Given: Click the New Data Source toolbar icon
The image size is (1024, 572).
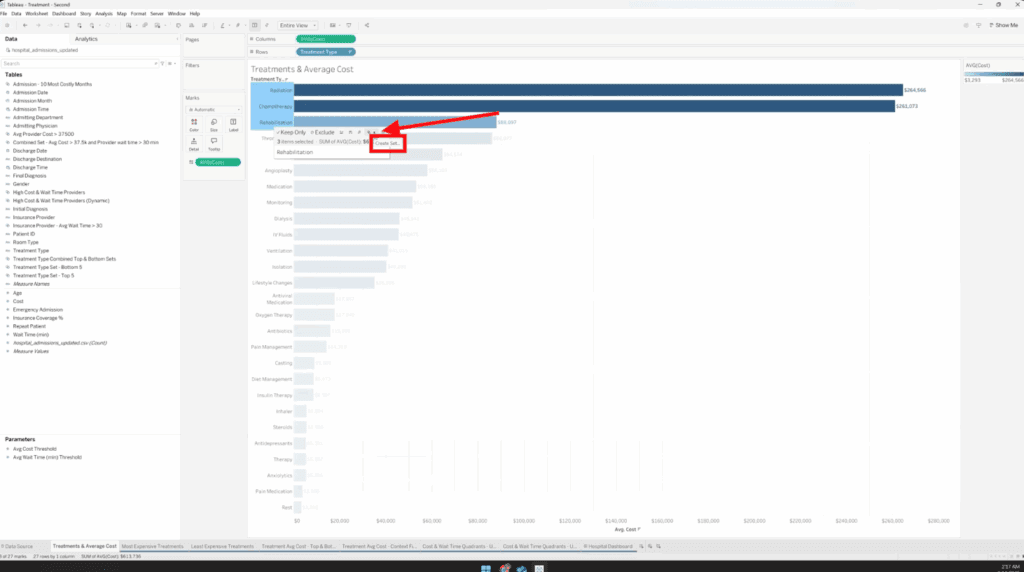Looking at the screenshot, I should click(x=80, y=25).
